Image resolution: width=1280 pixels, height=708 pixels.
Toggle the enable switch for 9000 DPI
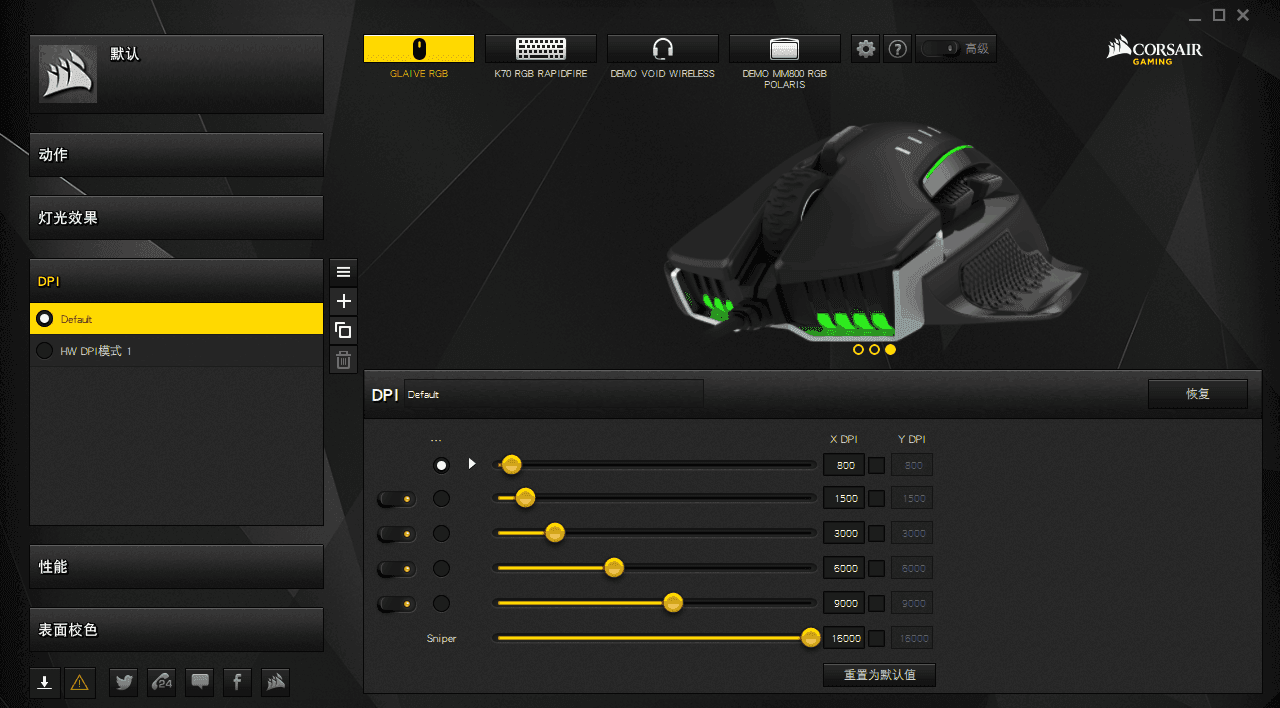[397, 603]
